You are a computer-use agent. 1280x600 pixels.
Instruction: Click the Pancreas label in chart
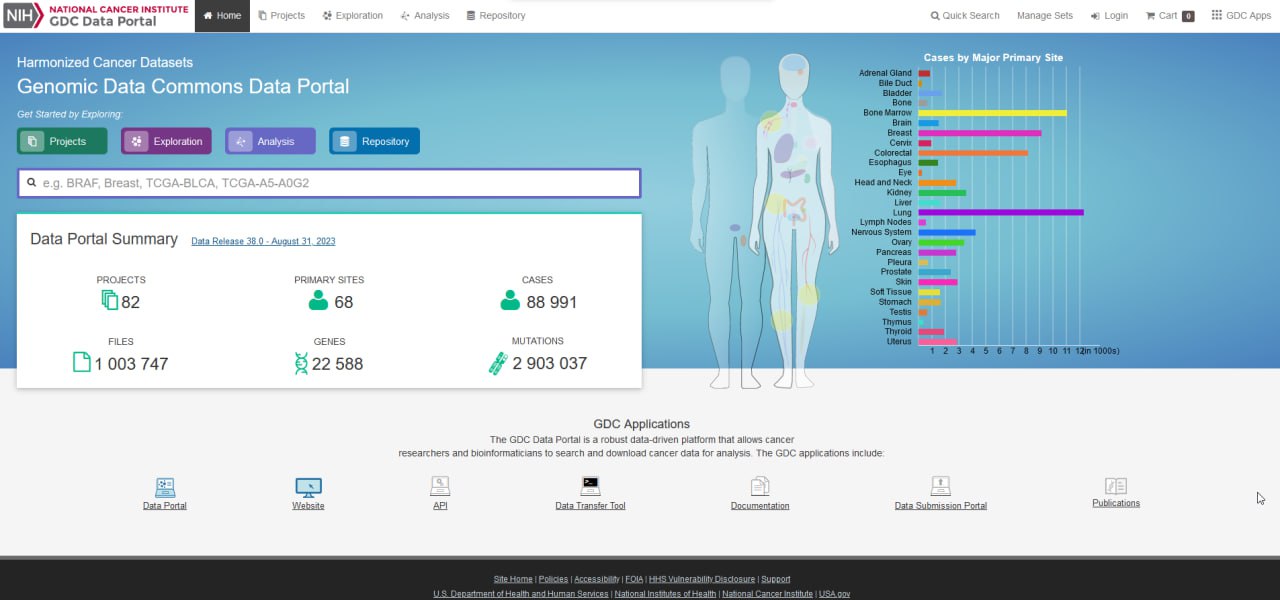pyautogui.click(x=894, y=252)
